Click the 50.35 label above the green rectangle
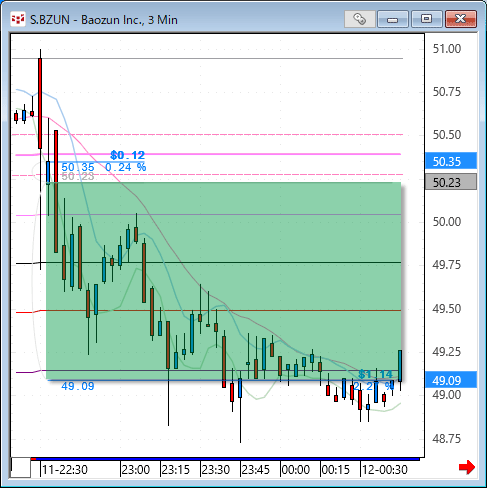The width and height of the screenshot is (487, 488). click(78, 167)
